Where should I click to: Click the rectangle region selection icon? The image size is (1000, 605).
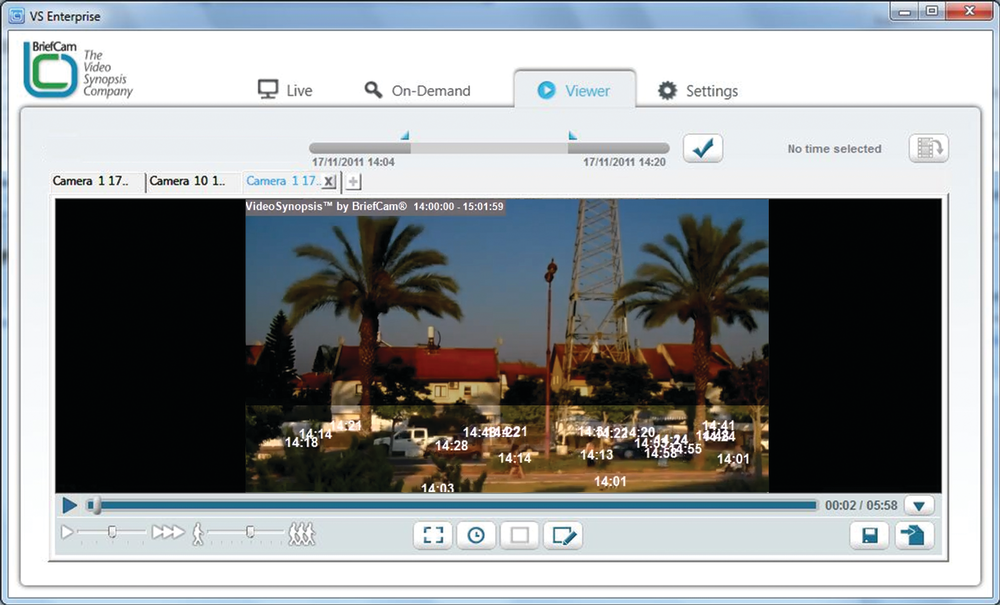pyautogui.click(x=519, y=535)
